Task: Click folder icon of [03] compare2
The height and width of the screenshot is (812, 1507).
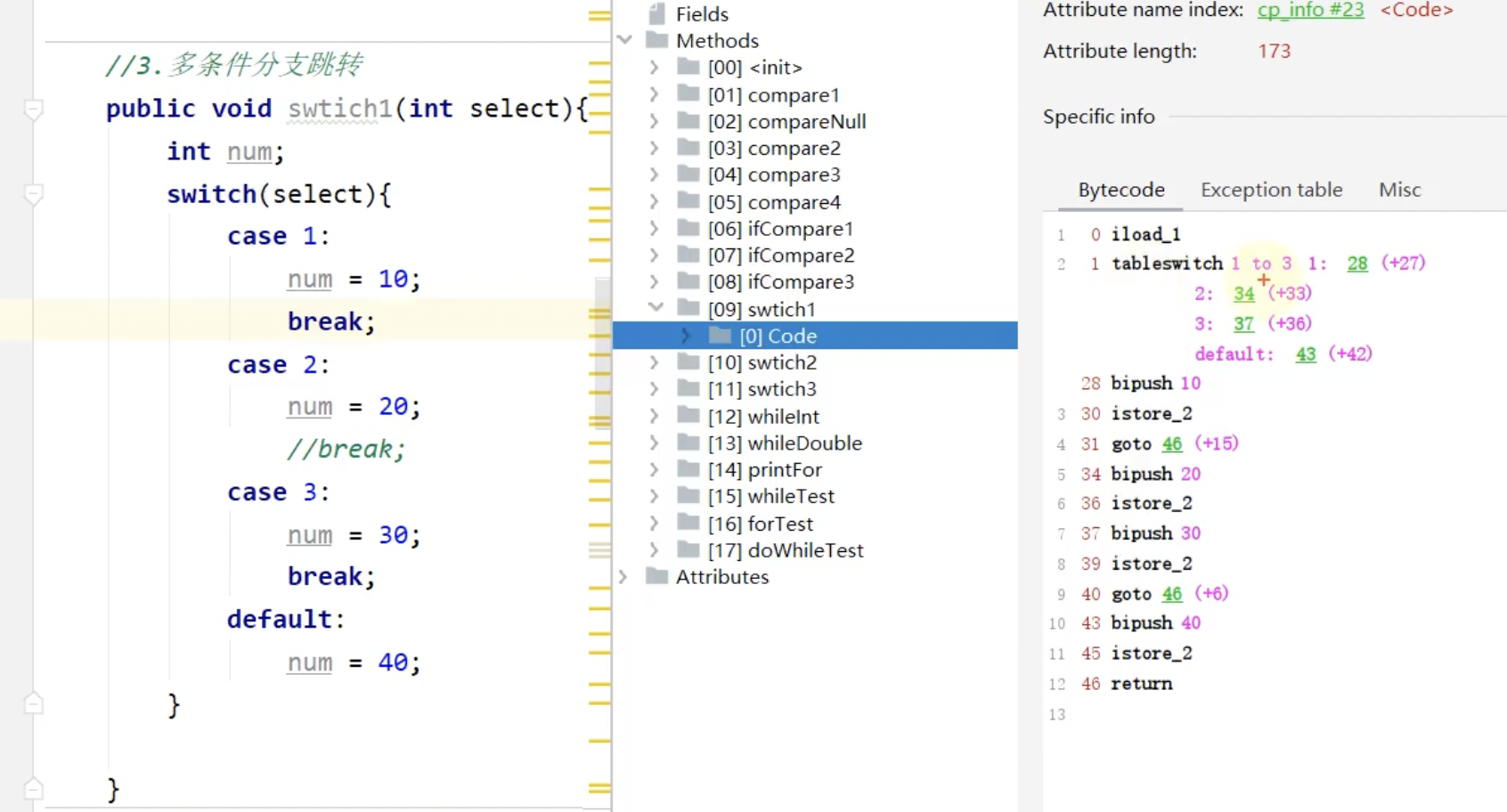Action: [688, 147]
